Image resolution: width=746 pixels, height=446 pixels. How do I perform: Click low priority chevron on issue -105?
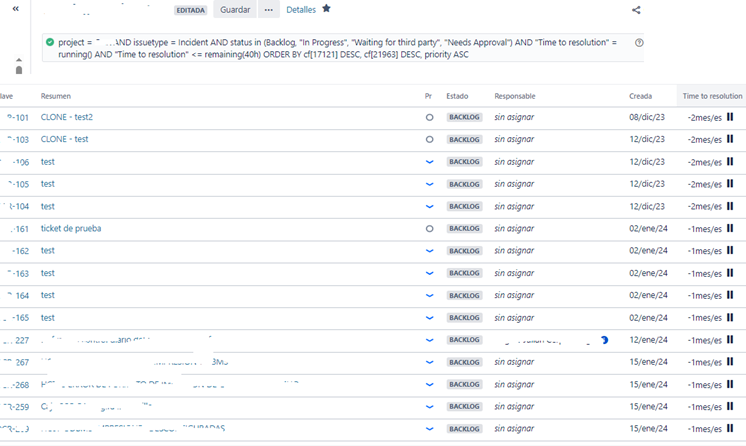click(x=429, y=184)
